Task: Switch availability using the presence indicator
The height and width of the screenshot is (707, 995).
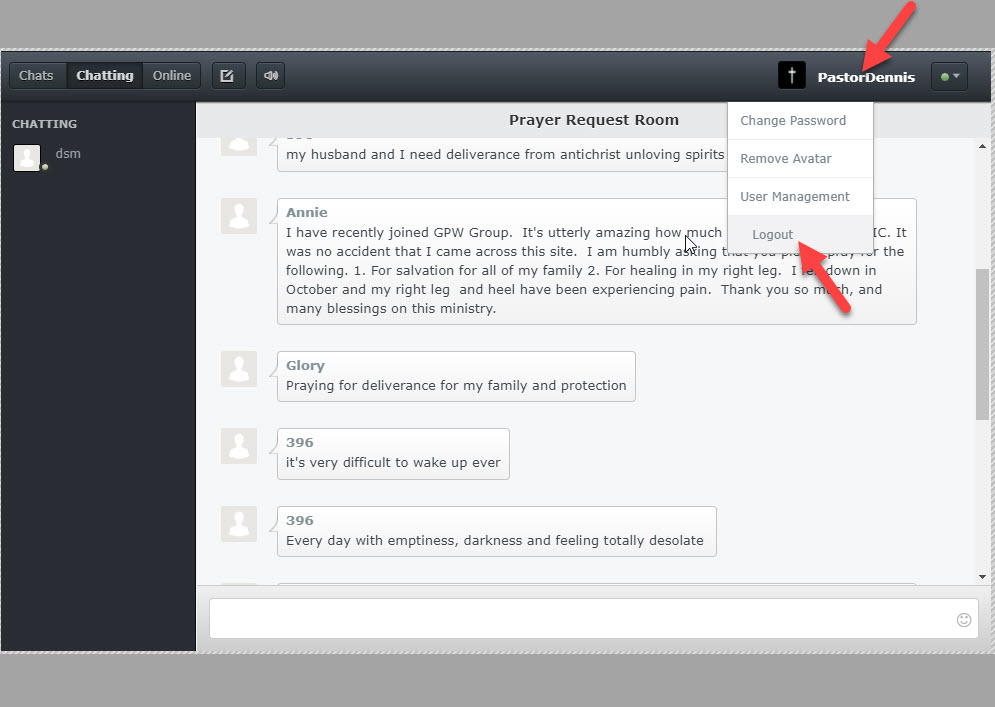Action: 944,75
